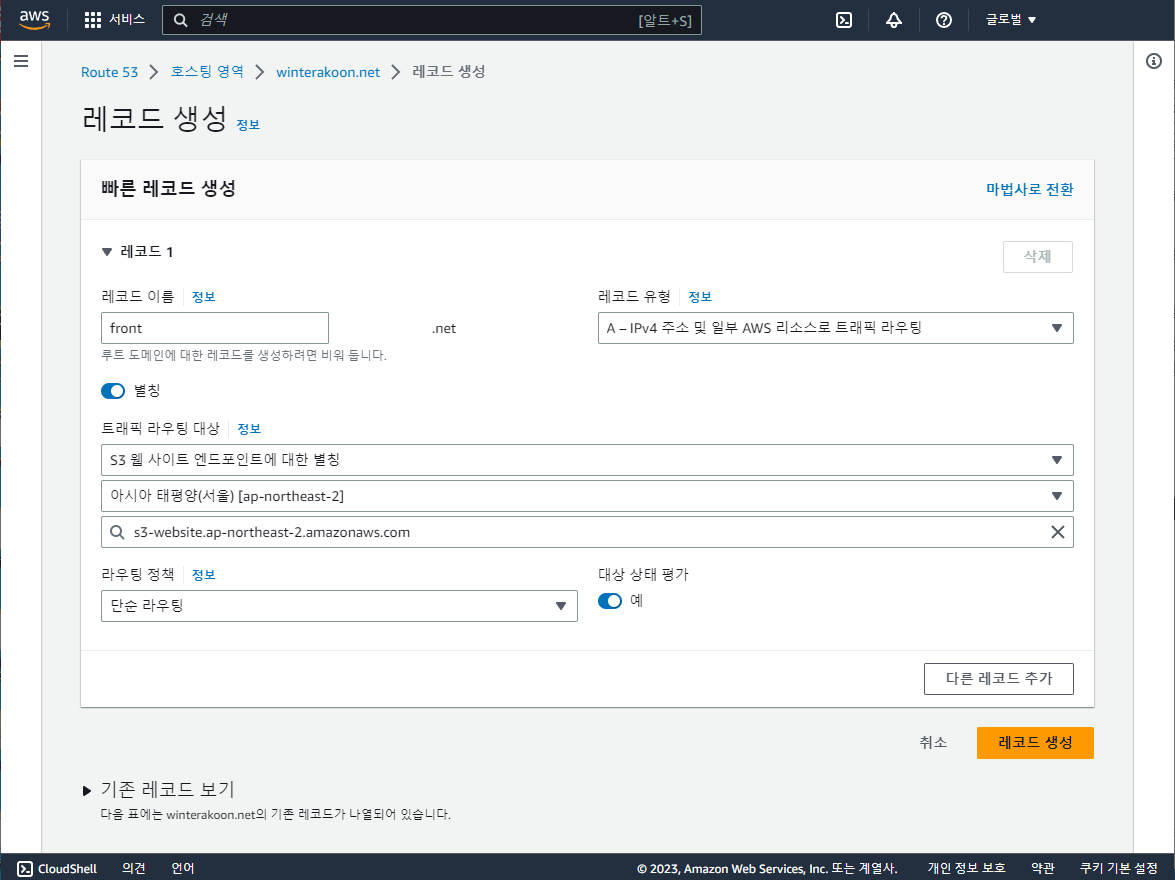Launch CloudShell from the top bar icon
This screenshot has width=1175, height=880.
[x=844, y=20]
